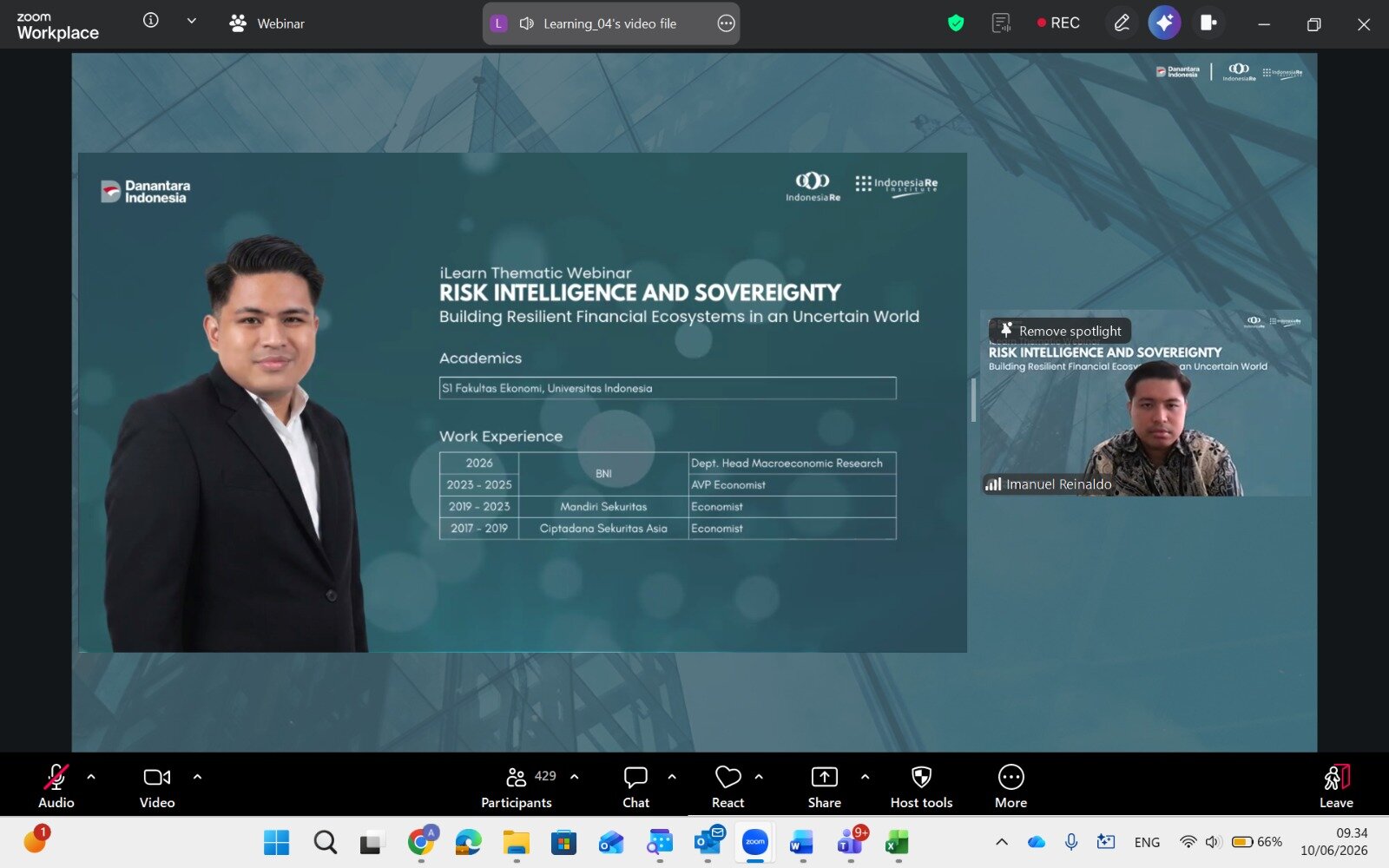Open the React heart menu
This screenshot has width=1389, height=868.
(728, 786)
